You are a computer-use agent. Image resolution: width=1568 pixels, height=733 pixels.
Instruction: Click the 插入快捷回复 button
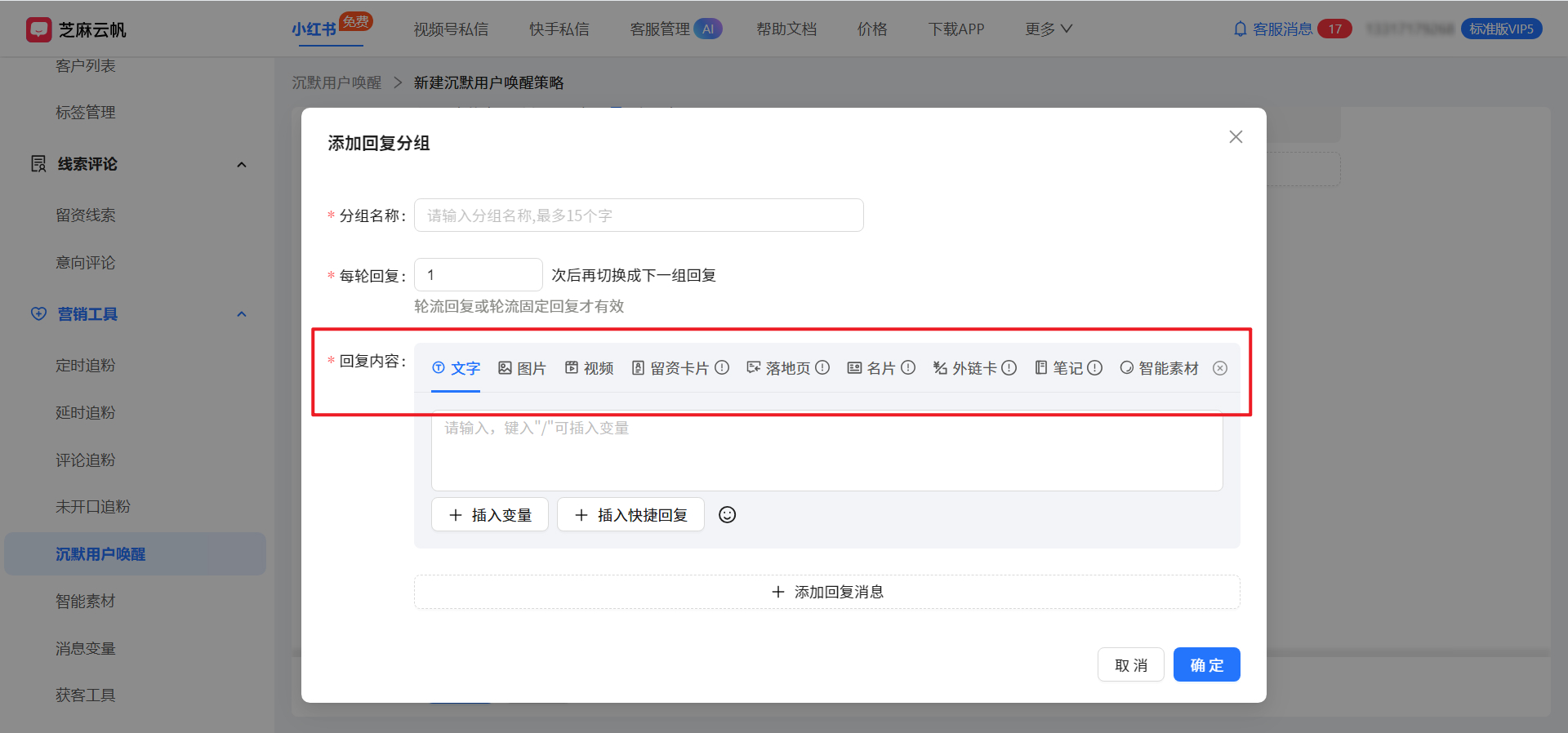[630, 514]
